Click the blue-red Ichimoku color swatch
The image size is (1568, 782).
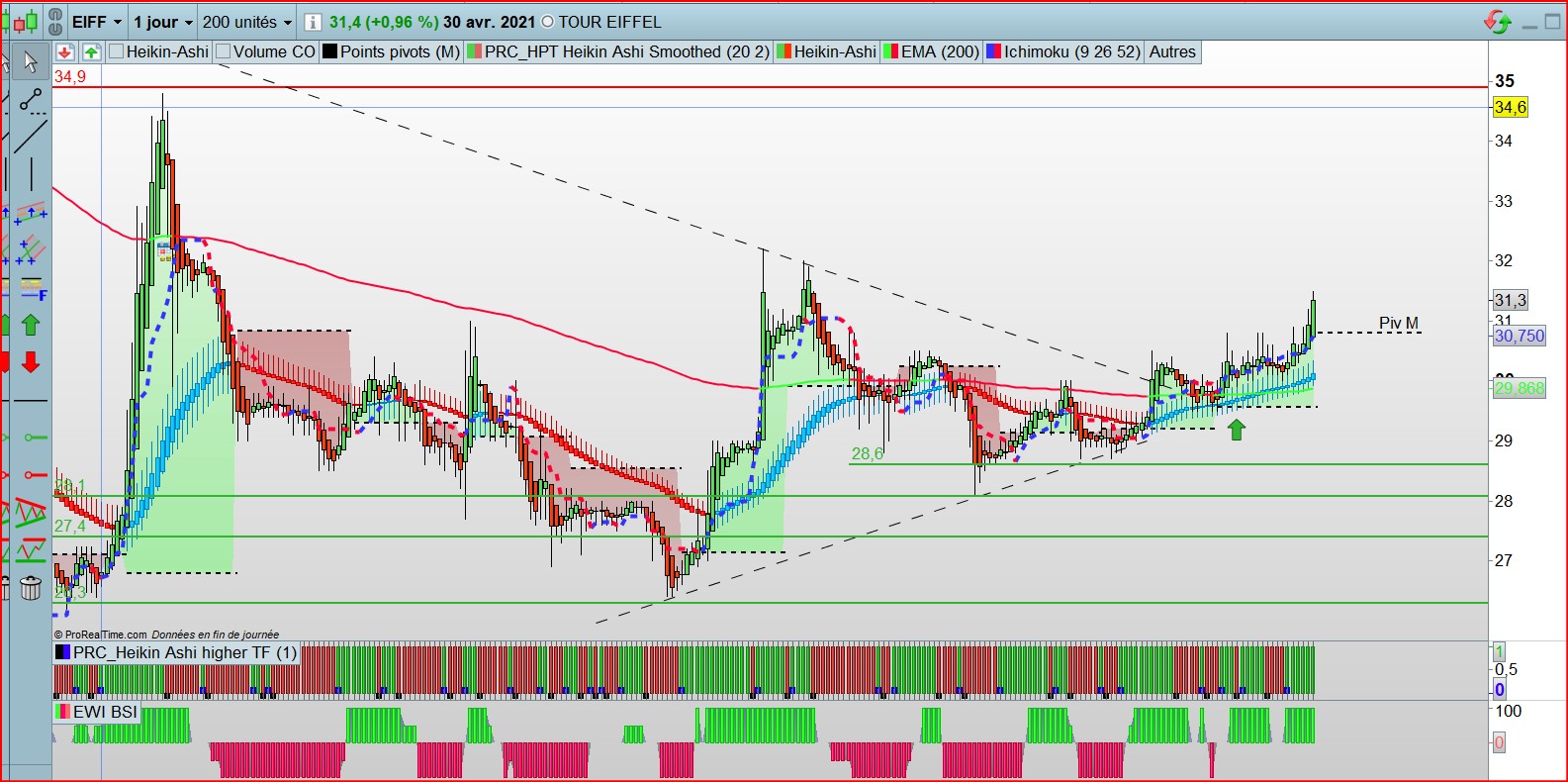994,51
